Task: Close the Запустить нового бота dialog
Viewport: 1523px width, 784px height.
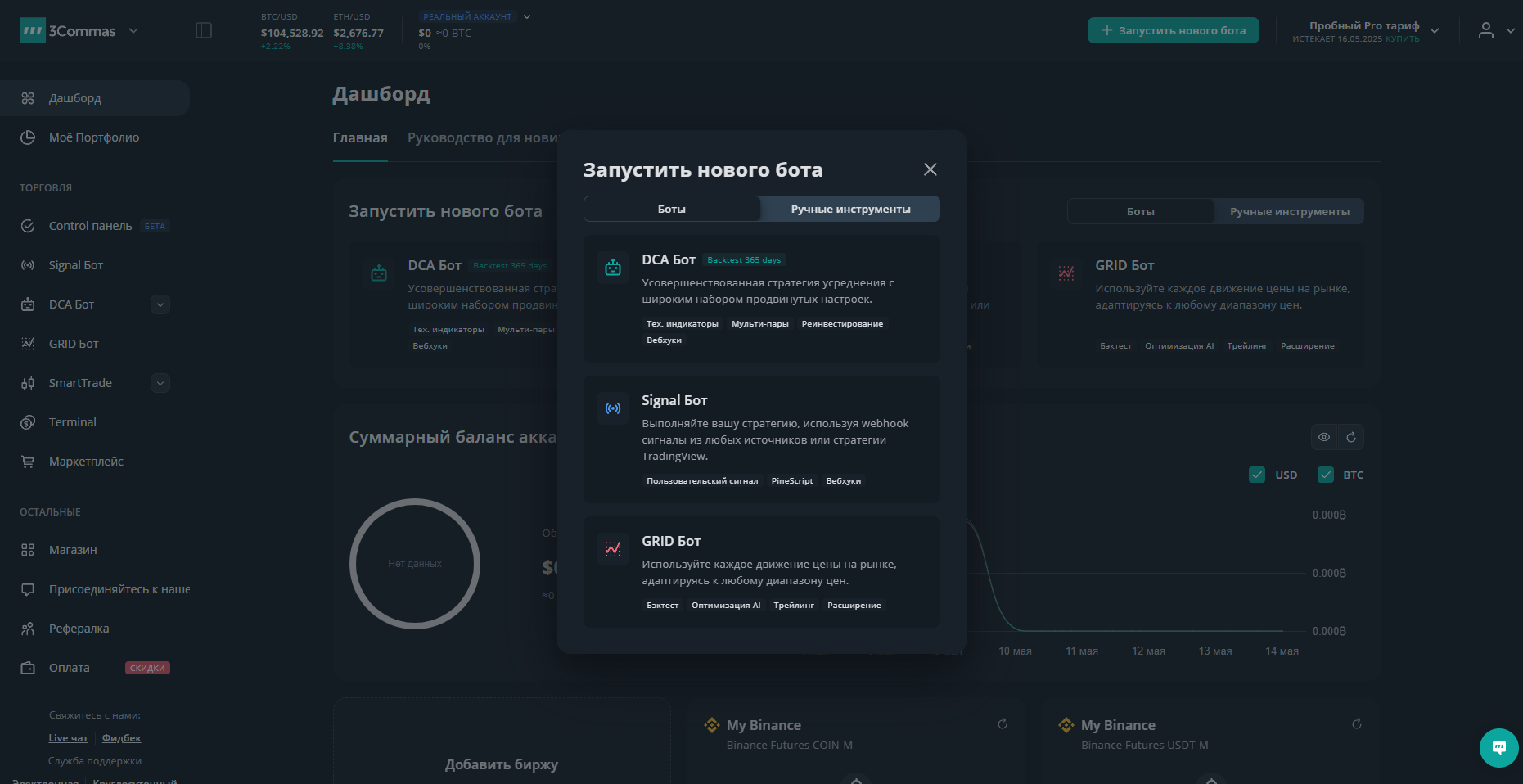Action: [x=930, y=169]
